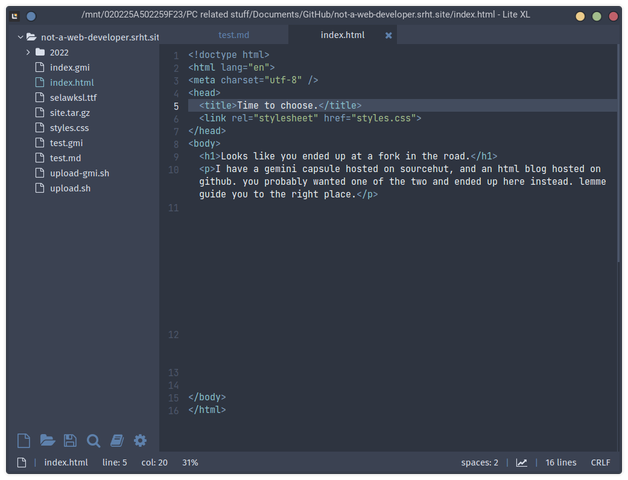This screenshot has width=628, height=480.
Task: Open upload.sh from the file tree
Action: (70, 188)
